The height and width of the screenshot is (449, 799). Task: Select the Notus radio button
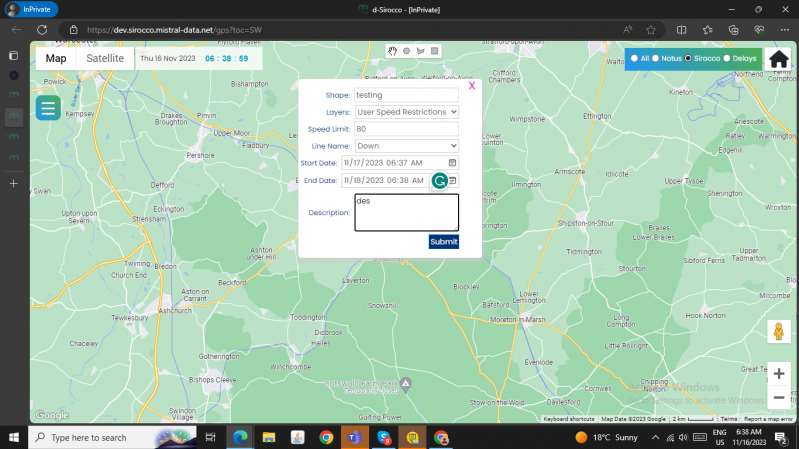(x=656, y=59)
